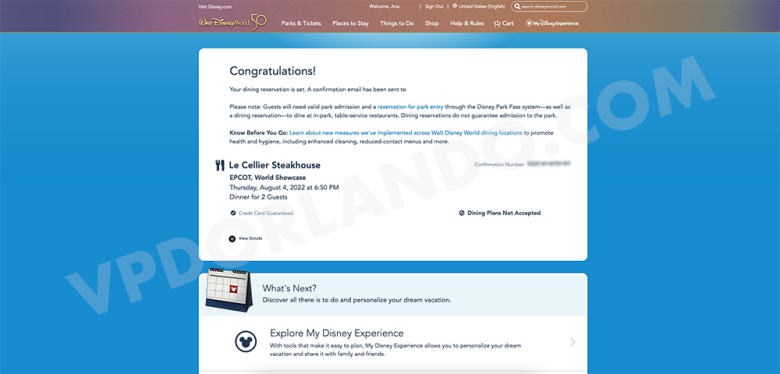Click the globe icon for United States language
The image size is (780, 374).
(455, 6)
